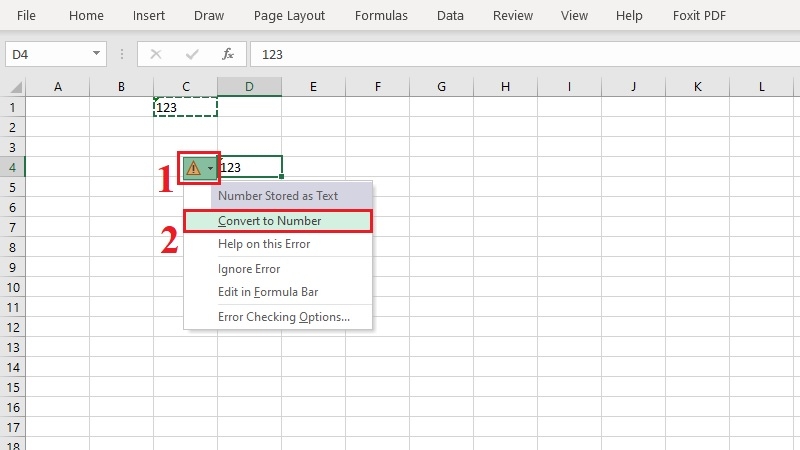Select column C header
800x450 pixels.
(x=186, y=87)
